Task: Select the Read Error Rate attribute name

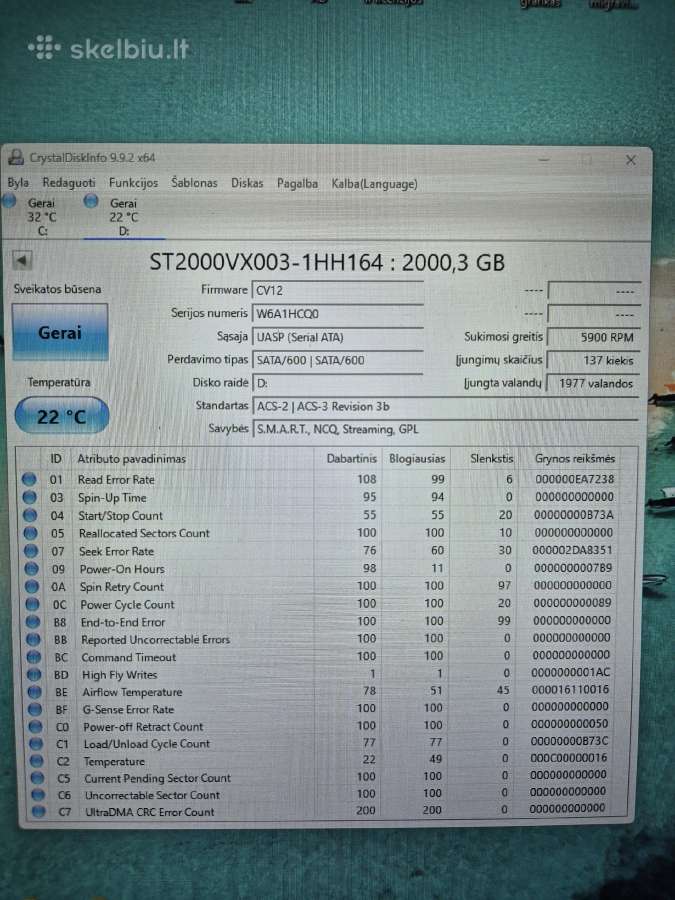Action: tap(117, 480)
